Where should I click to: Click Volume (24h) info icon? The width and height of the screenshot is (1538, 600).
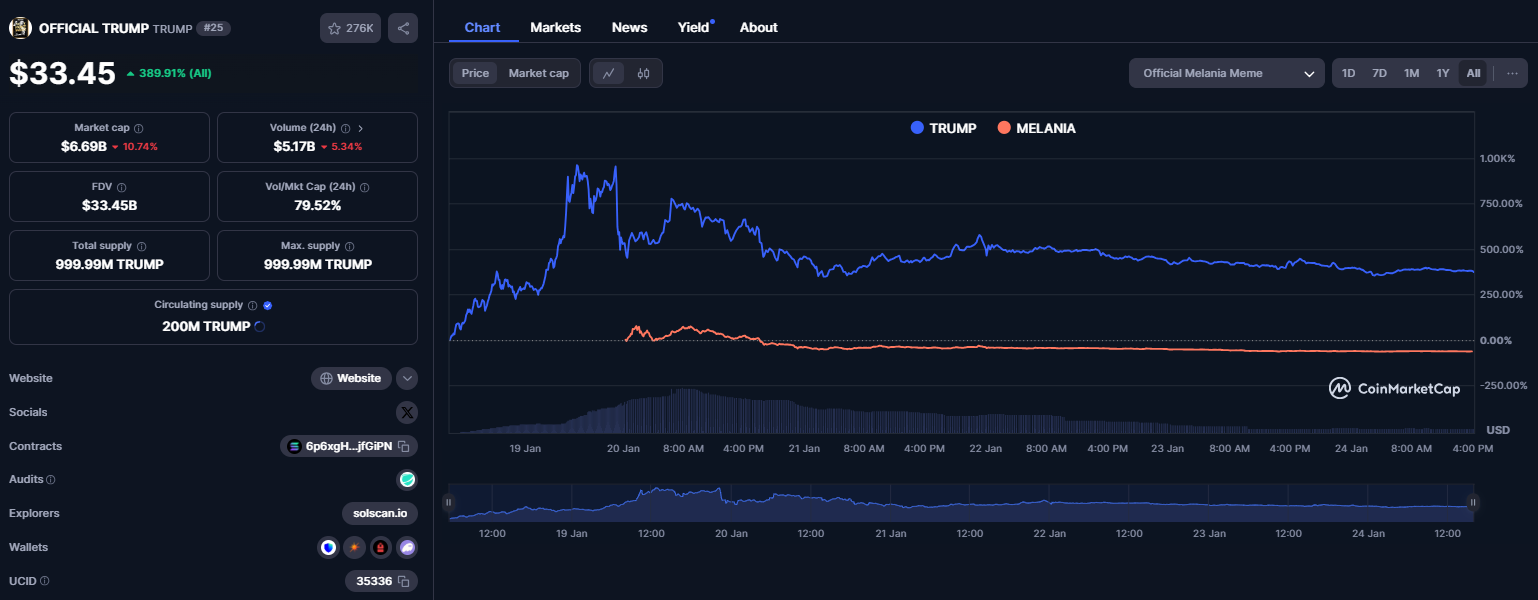tap(345, 128)
